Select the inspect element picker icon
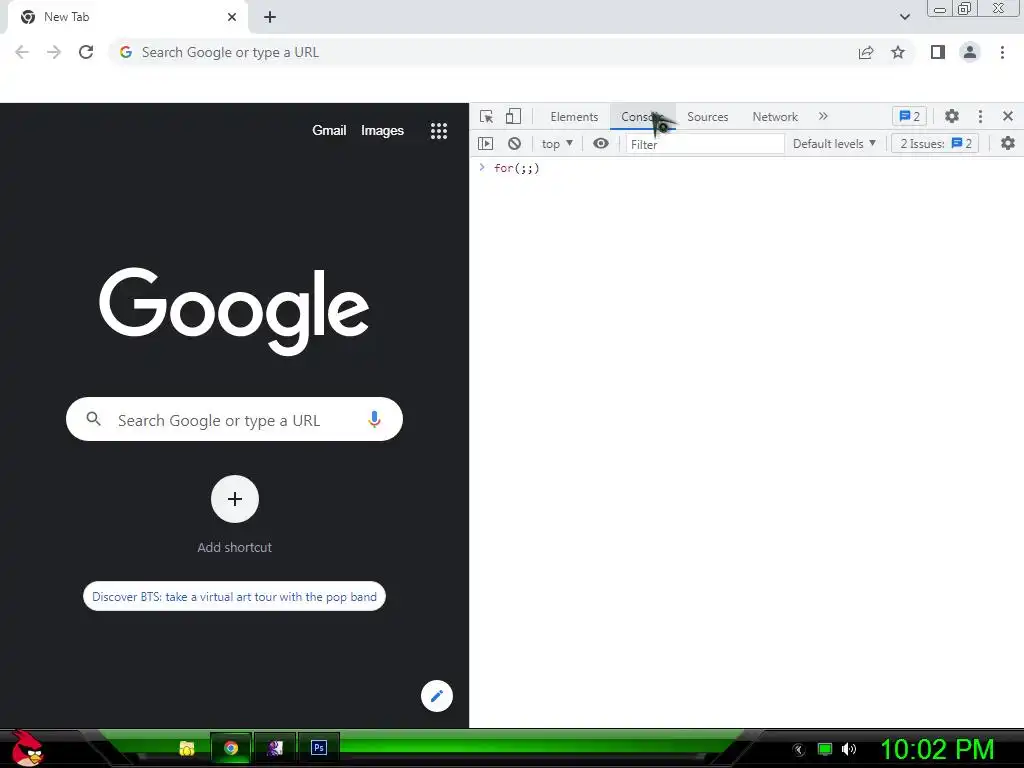The image size is (1024, 768). pos(487,116)
